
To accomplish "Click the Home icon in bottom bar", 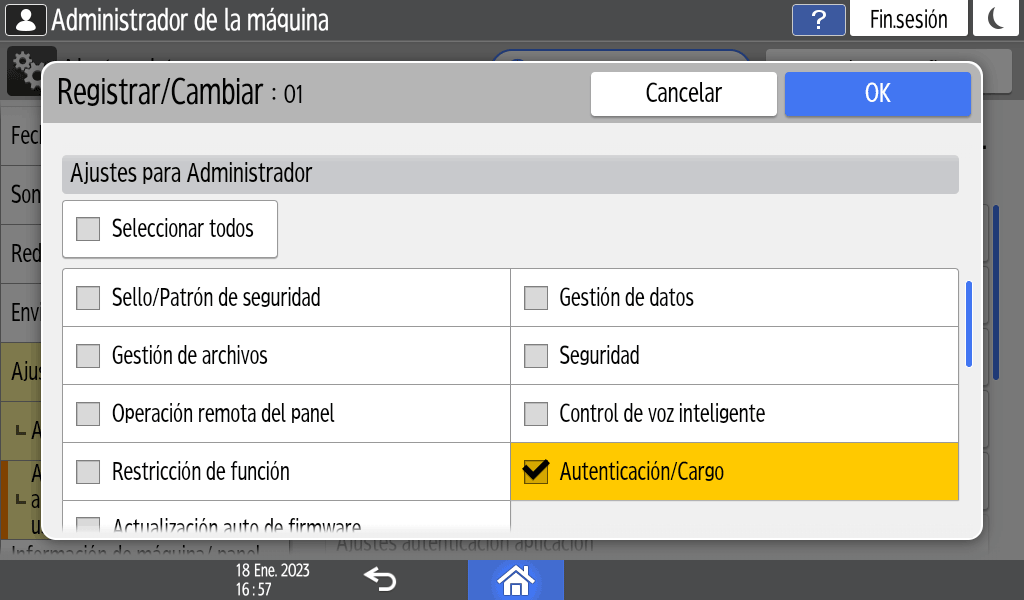I will click(515, 579).
